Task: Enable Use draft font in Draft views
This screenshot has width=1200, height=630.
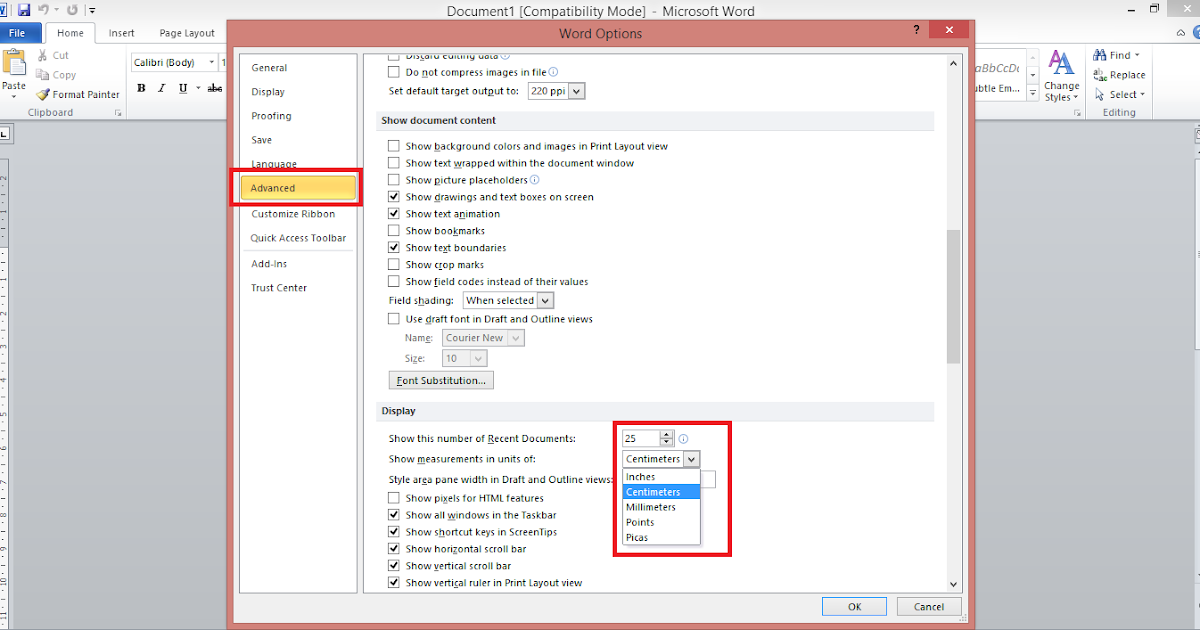Action: (393, 319)
